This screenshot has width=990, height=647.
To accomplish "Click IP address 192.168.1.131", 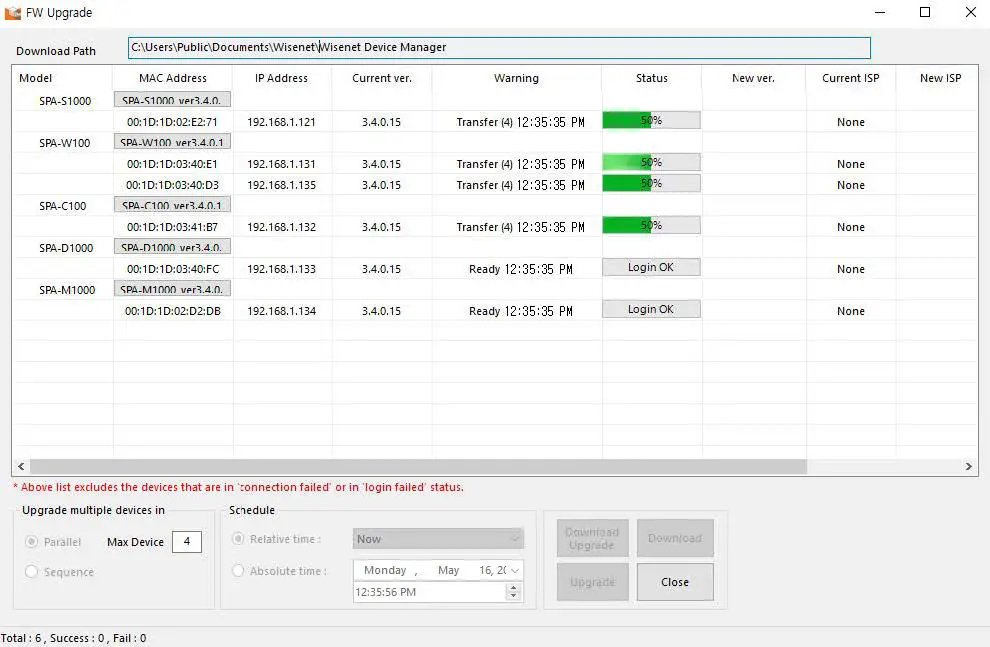I will click(x=282, y=164).
